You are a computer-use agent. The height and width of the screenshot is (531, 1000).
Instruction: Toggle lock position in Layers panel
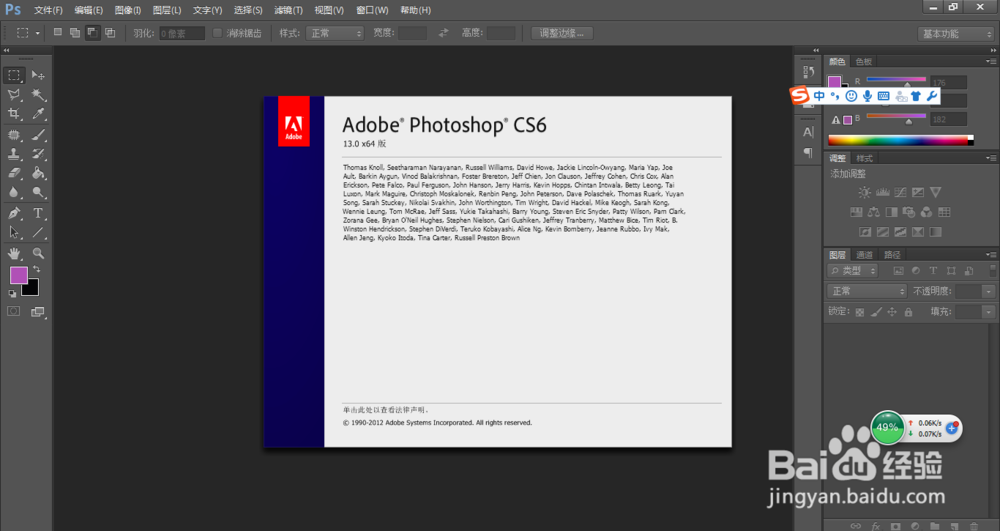[892, 312]
